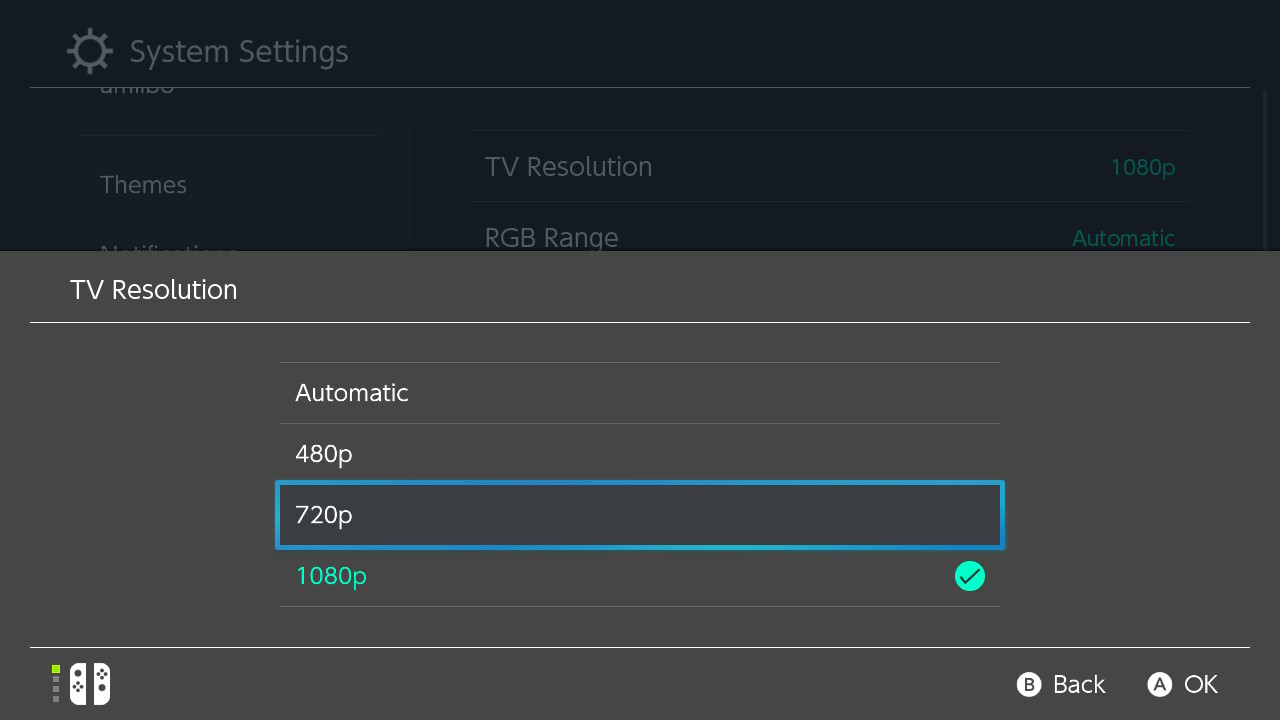Select the highlighted 720p option
This screenshot has width=1280, height=720.
639,515
